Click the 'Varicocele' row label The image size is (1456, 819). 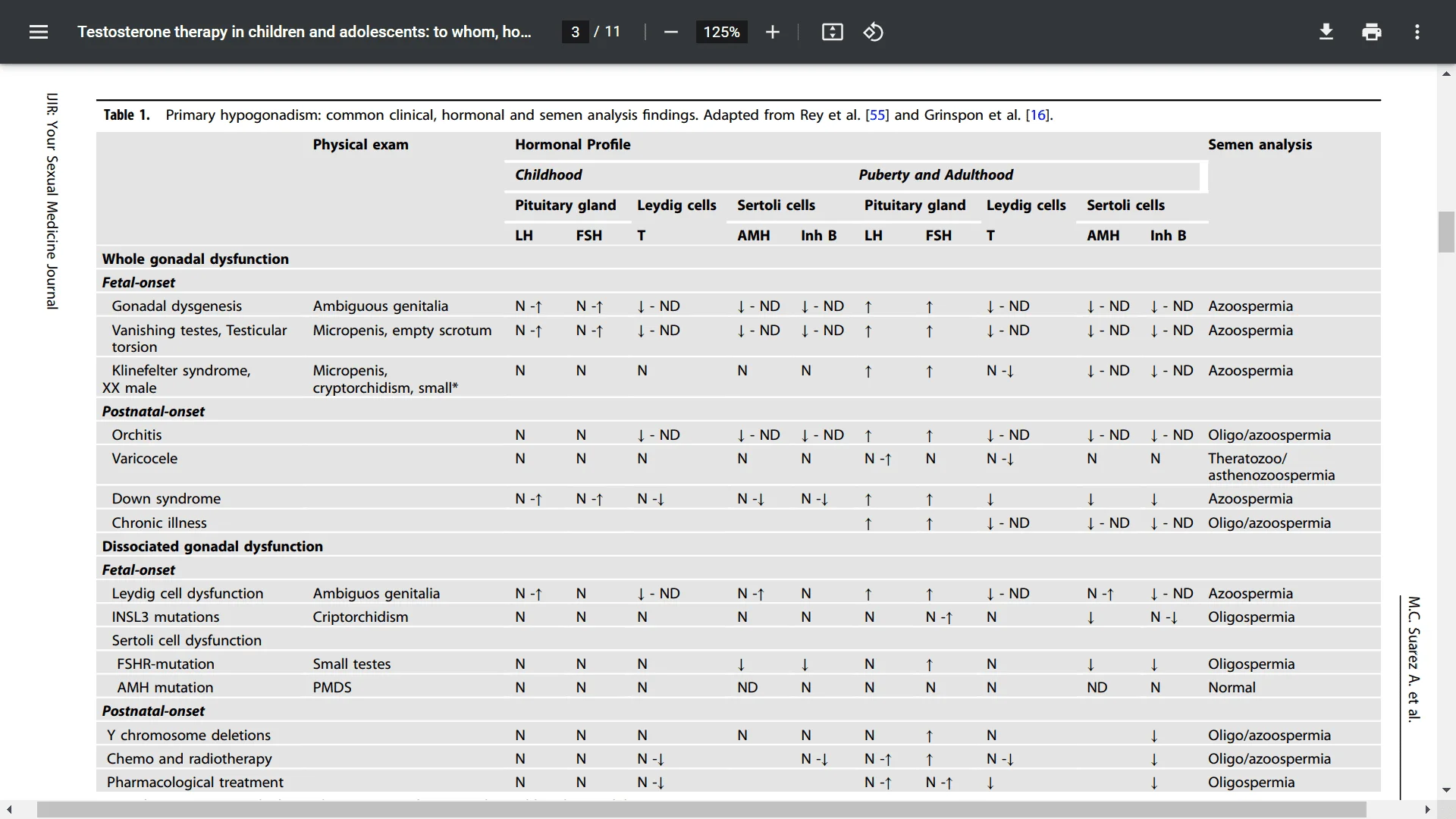click(x=144, y=458)
